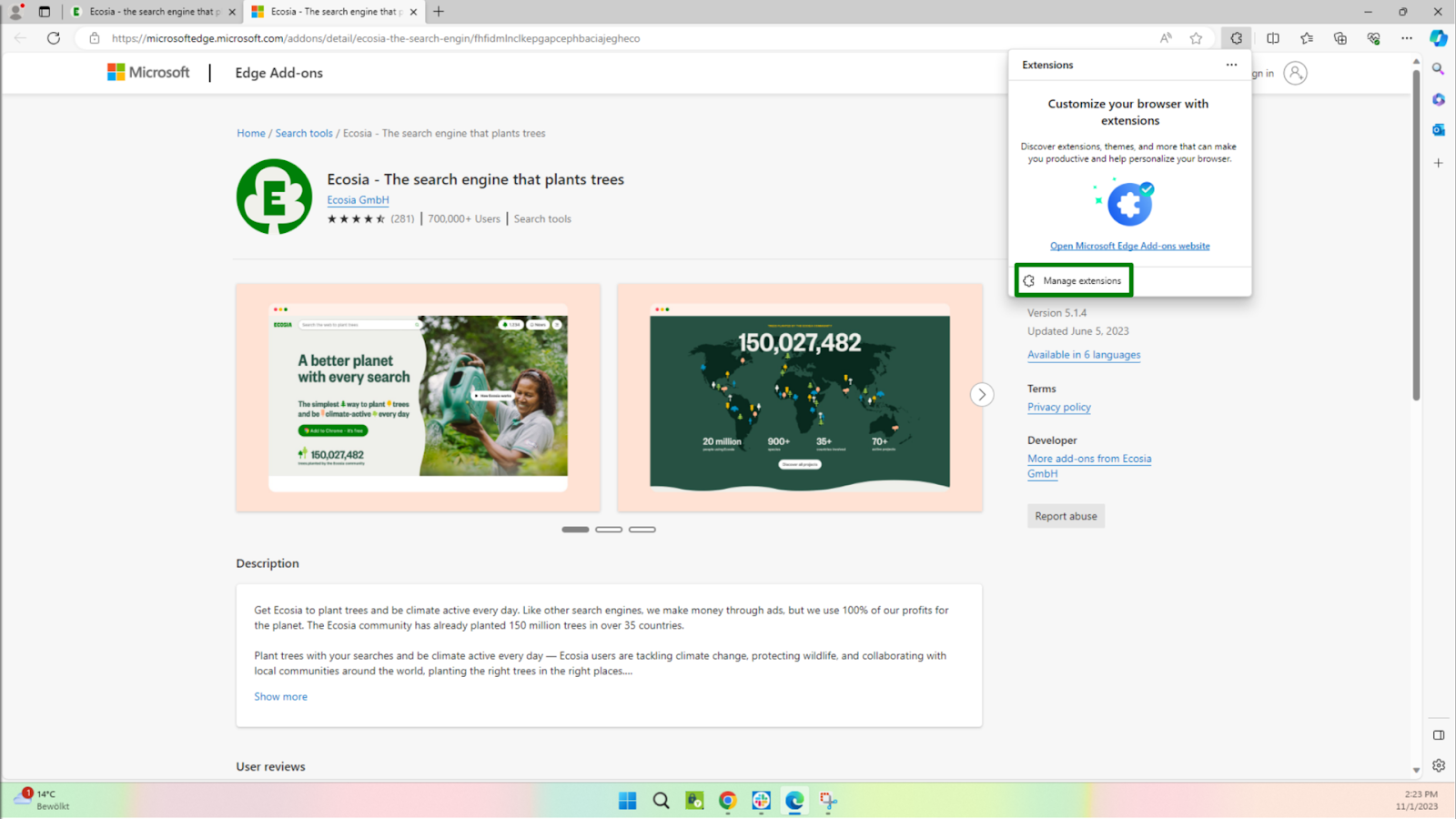The width and height of the screenshot is (1456, 819).
Task: Open Windows Start button
Action: coord(628,801)
